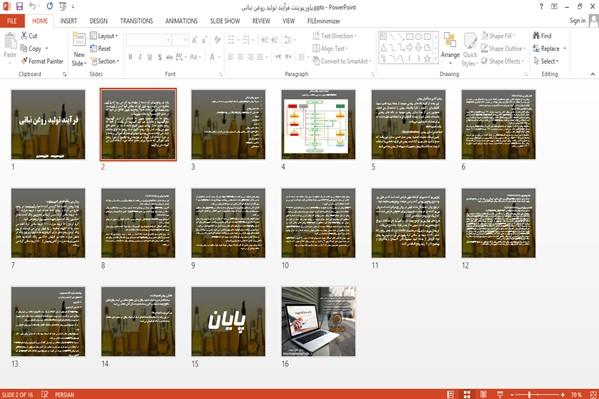Expand the Section dropdown
This screenshot has height=399, width=599.
105,61
